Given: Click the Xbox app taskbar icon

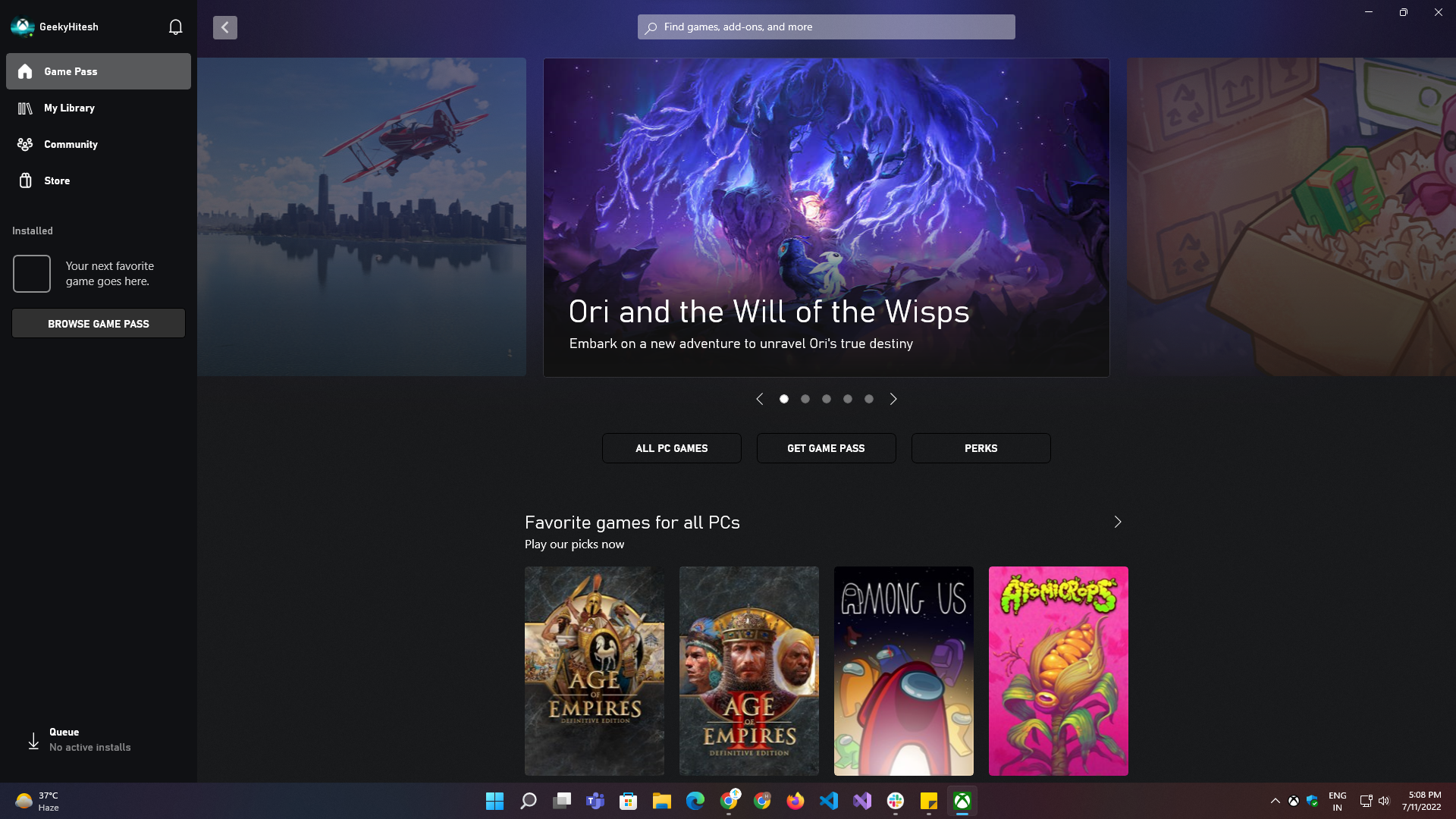Looking at the screenshot, I should click(962, 801).
